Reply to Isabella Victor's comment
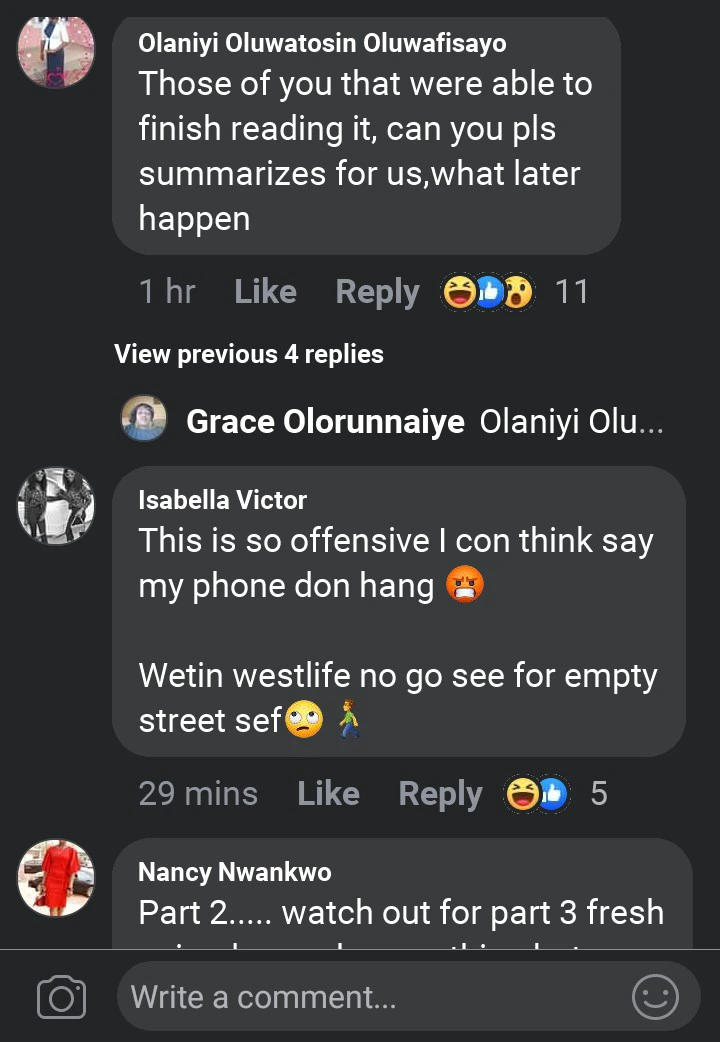Screen dimensions: 720x1042 point(440,794)
